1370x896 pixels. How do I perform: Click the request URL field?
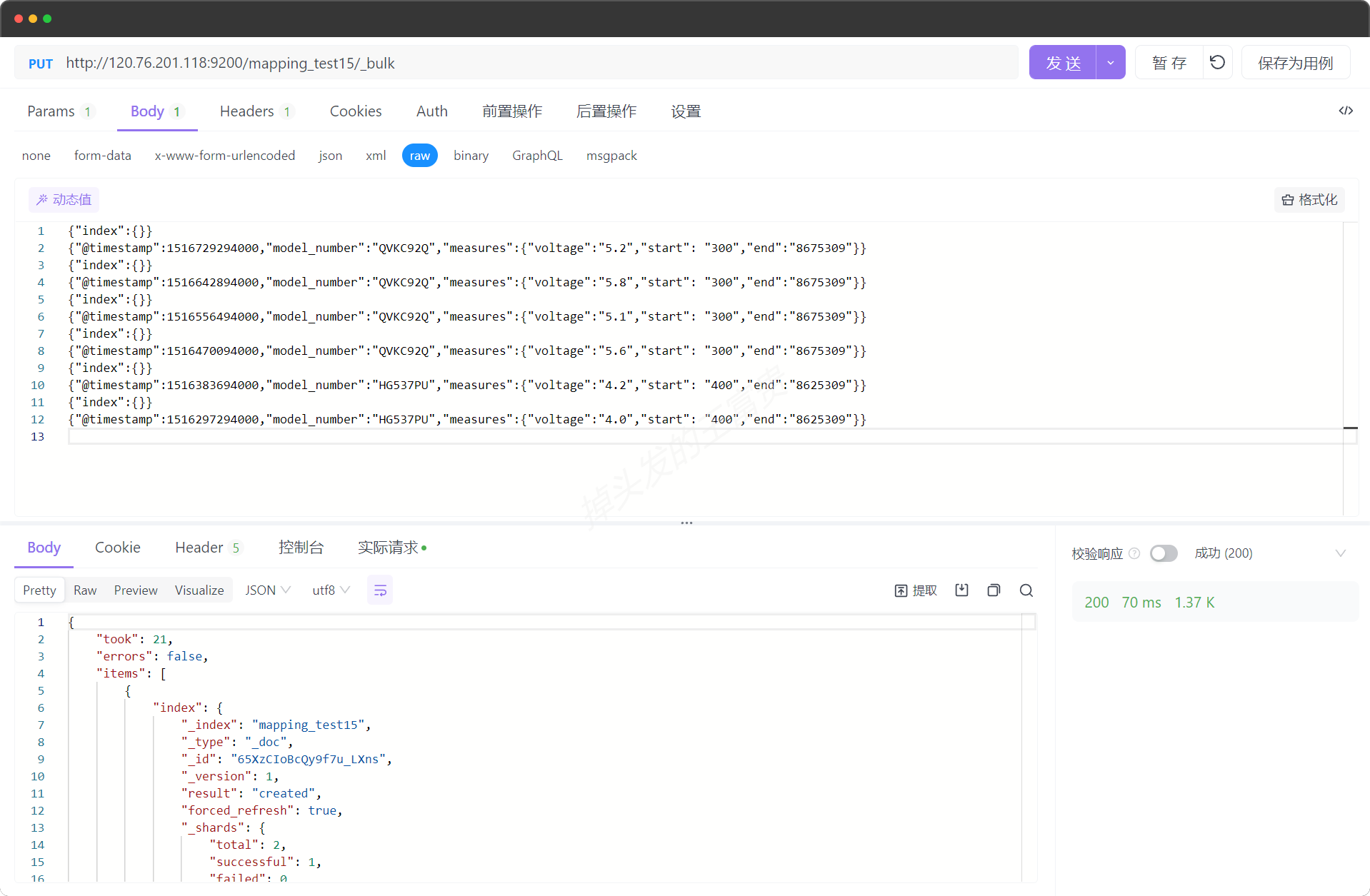[x=539, y=63]
